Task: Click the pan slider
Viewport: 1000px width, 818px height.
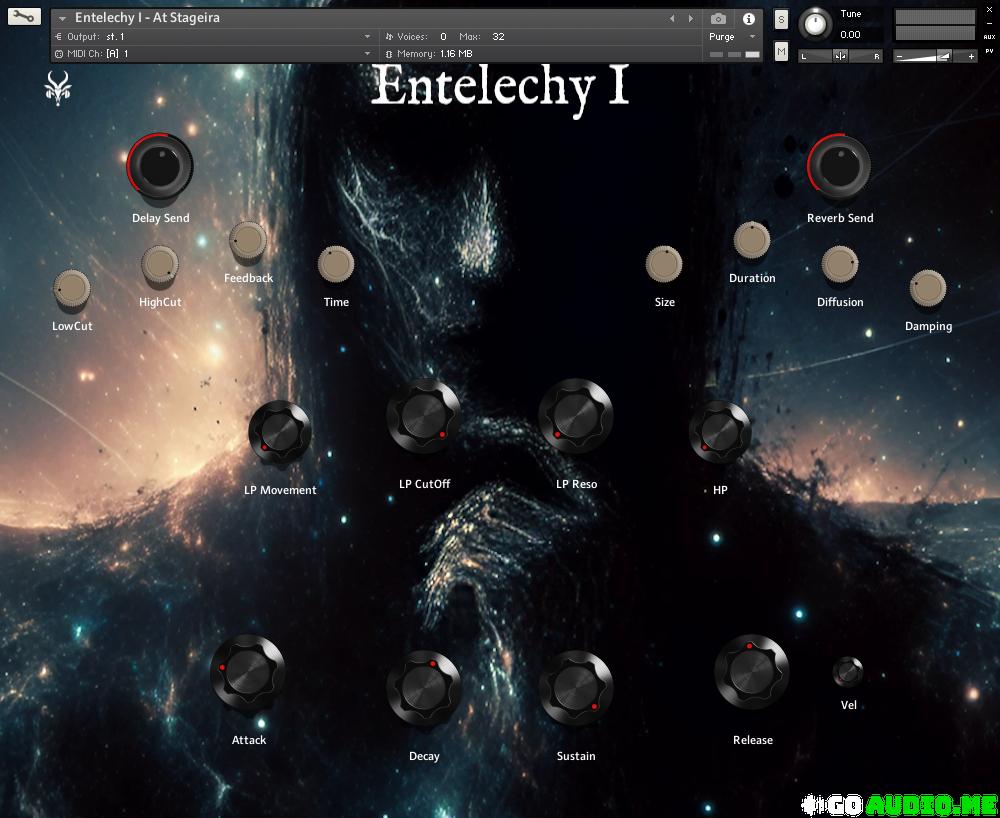Action: [x=841, y=56]
